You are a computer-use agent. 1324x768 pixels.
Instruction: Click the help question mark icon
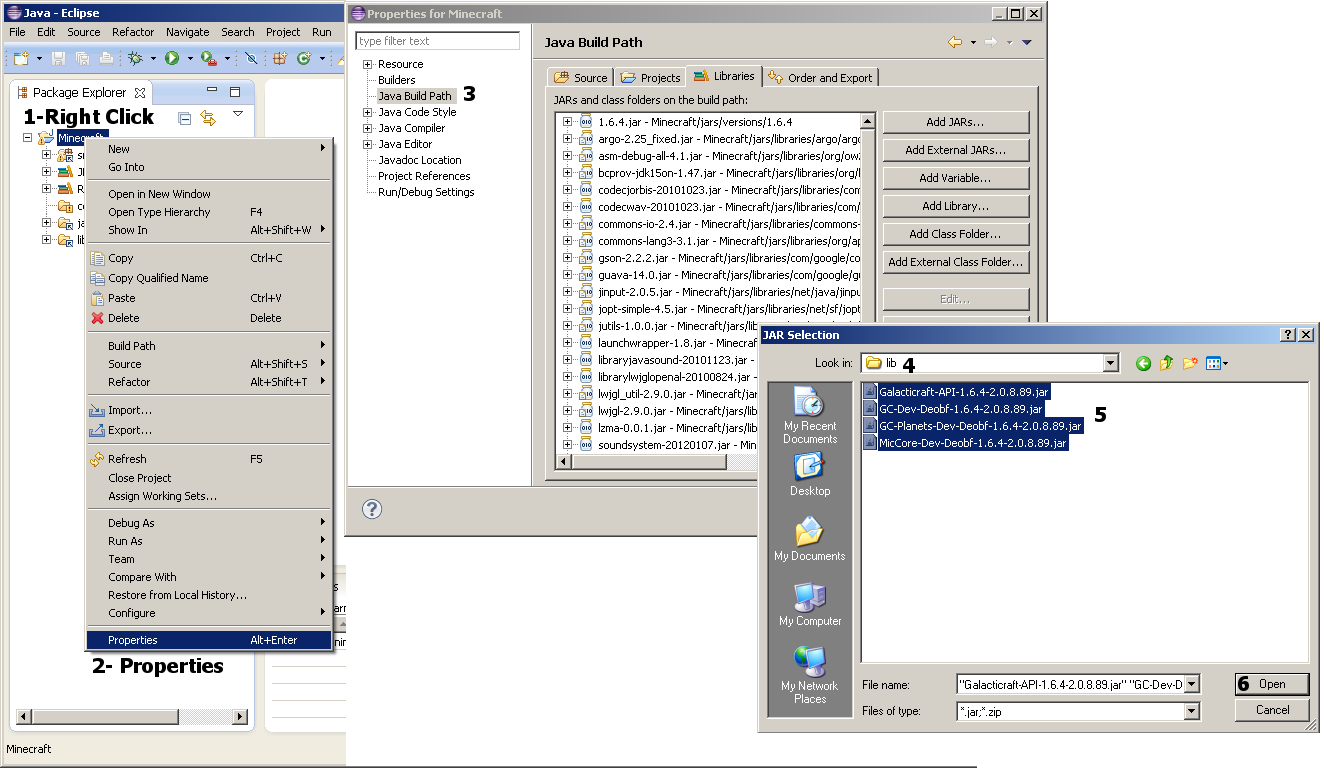[x=372, y=509]
